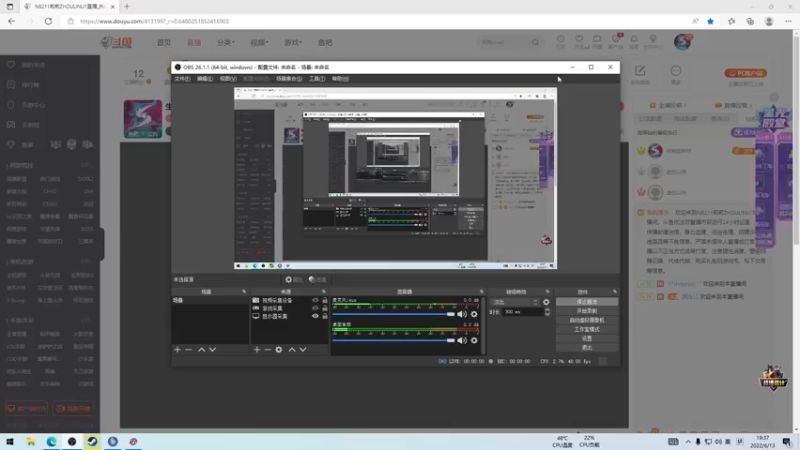Pop out the sources dock panel
800x450 pixels.
click(x=323, y=292)
